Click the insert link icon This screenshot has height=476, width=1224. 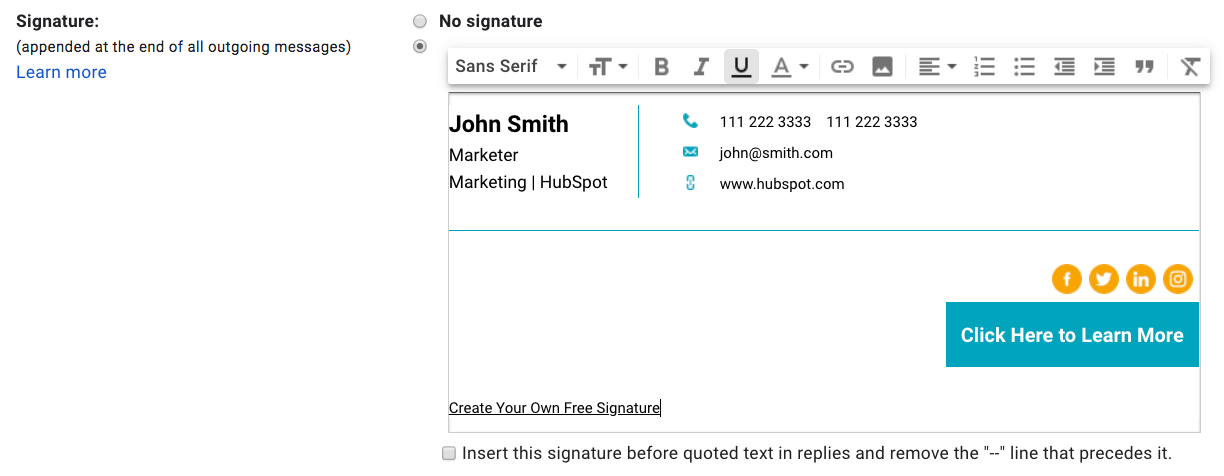[843, 67]
